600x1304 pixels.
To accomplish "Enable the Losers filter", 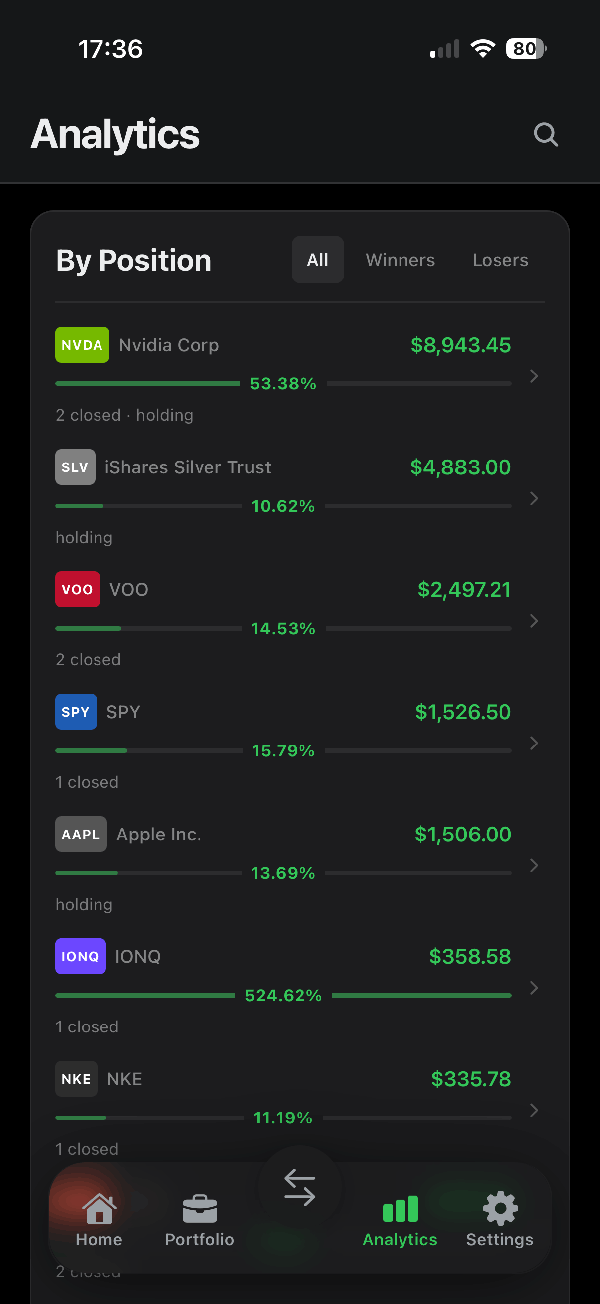I will [x=500, y=259].
